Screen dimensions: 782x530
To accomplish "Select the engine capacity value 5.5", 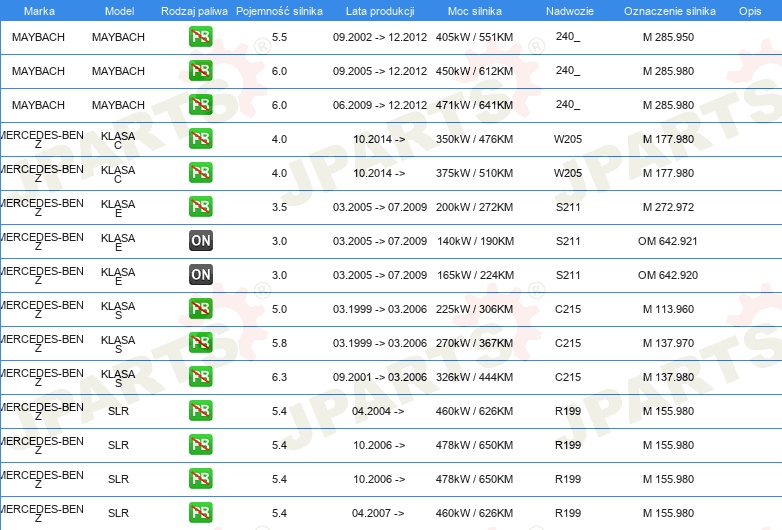I will point(279,37).
